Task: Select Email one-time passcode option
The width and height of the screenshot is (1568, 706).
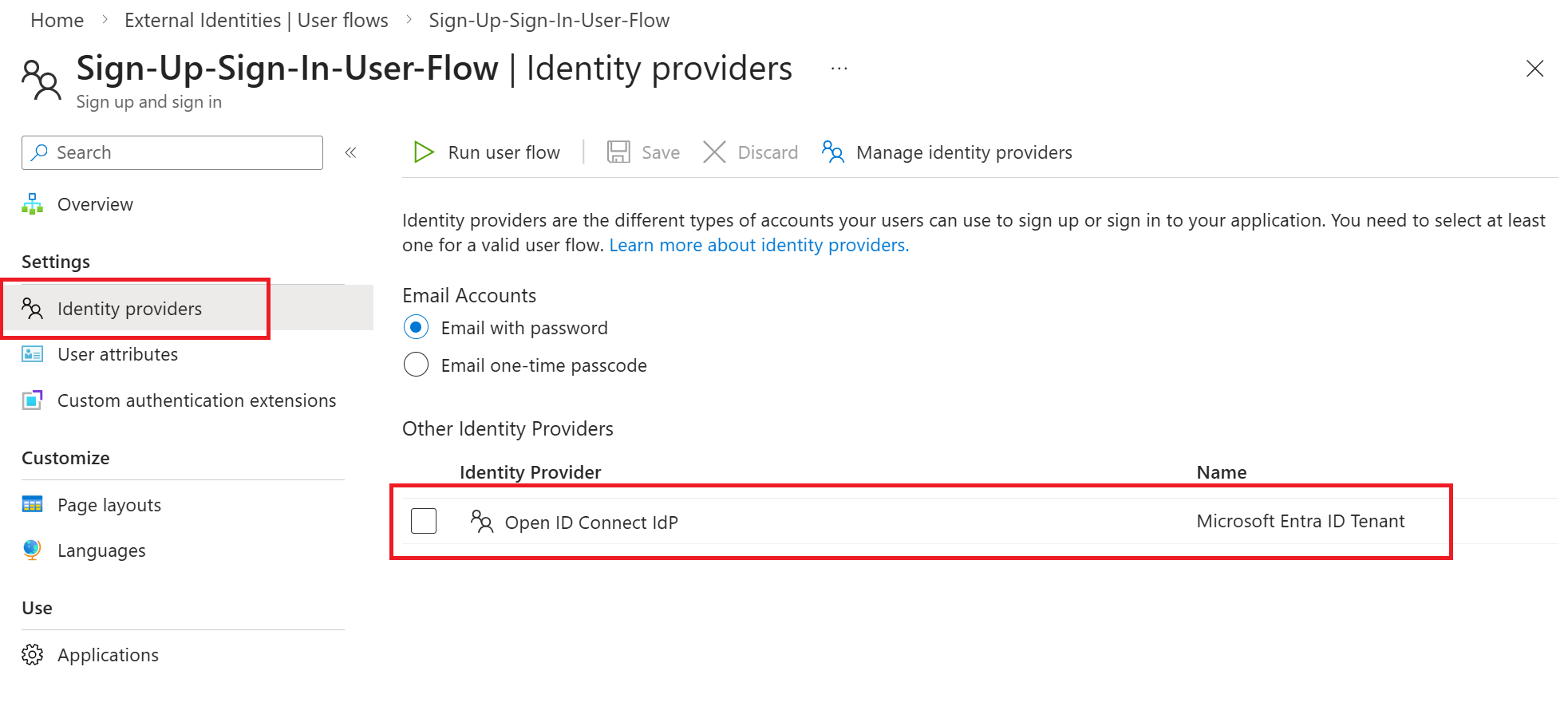Action: [416, 365]
